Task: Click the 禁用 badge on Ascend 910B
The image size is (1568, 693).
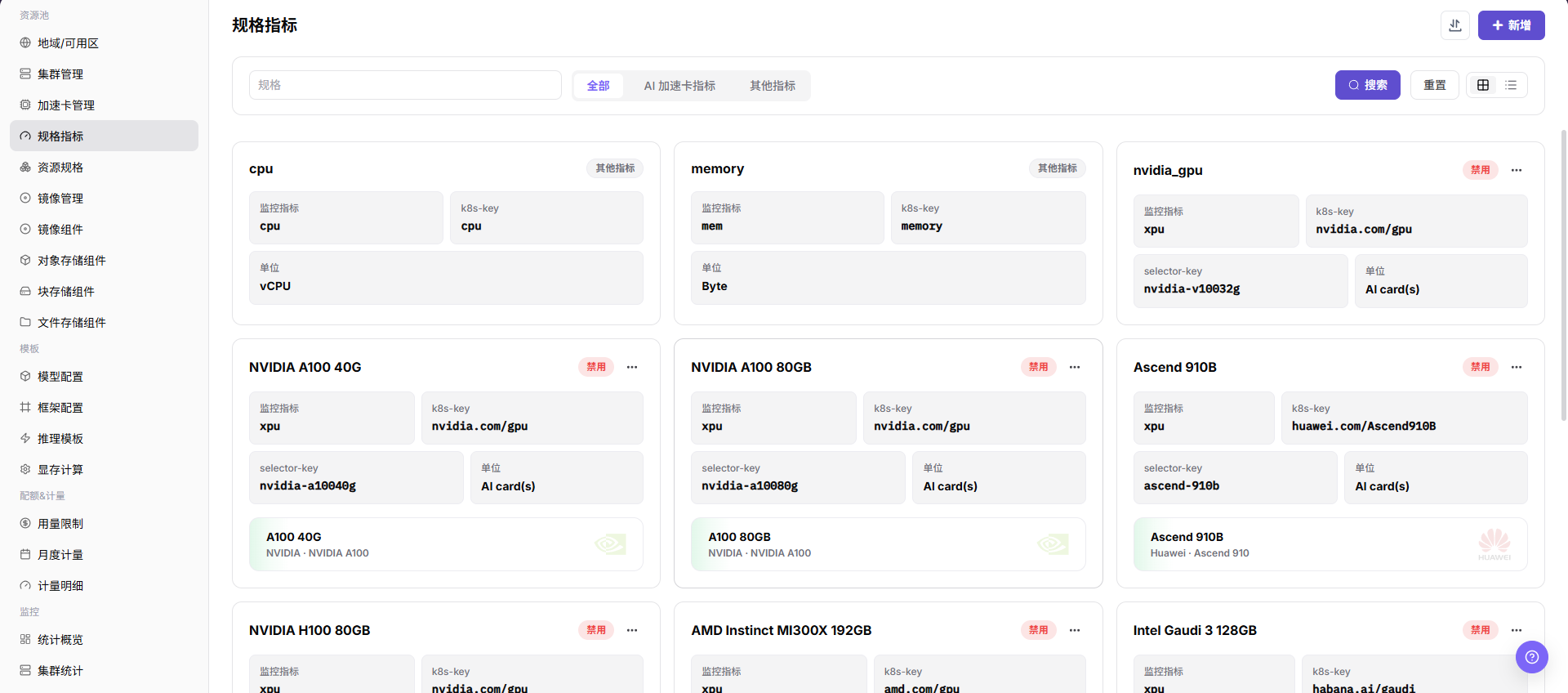Action: pos(1480,367)
